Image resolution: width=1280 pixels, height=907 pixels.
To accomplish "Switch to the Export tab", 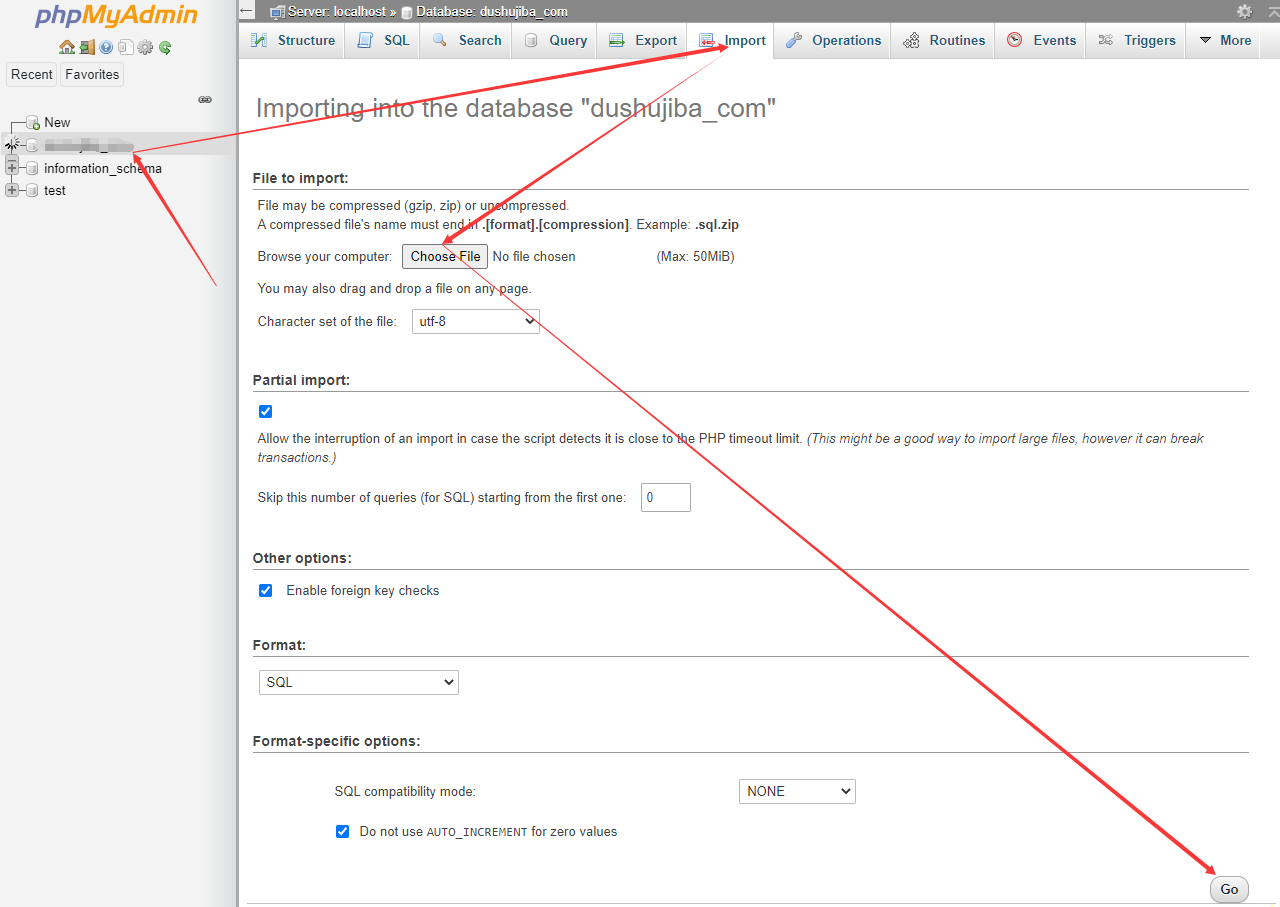I will pos(645,41).
